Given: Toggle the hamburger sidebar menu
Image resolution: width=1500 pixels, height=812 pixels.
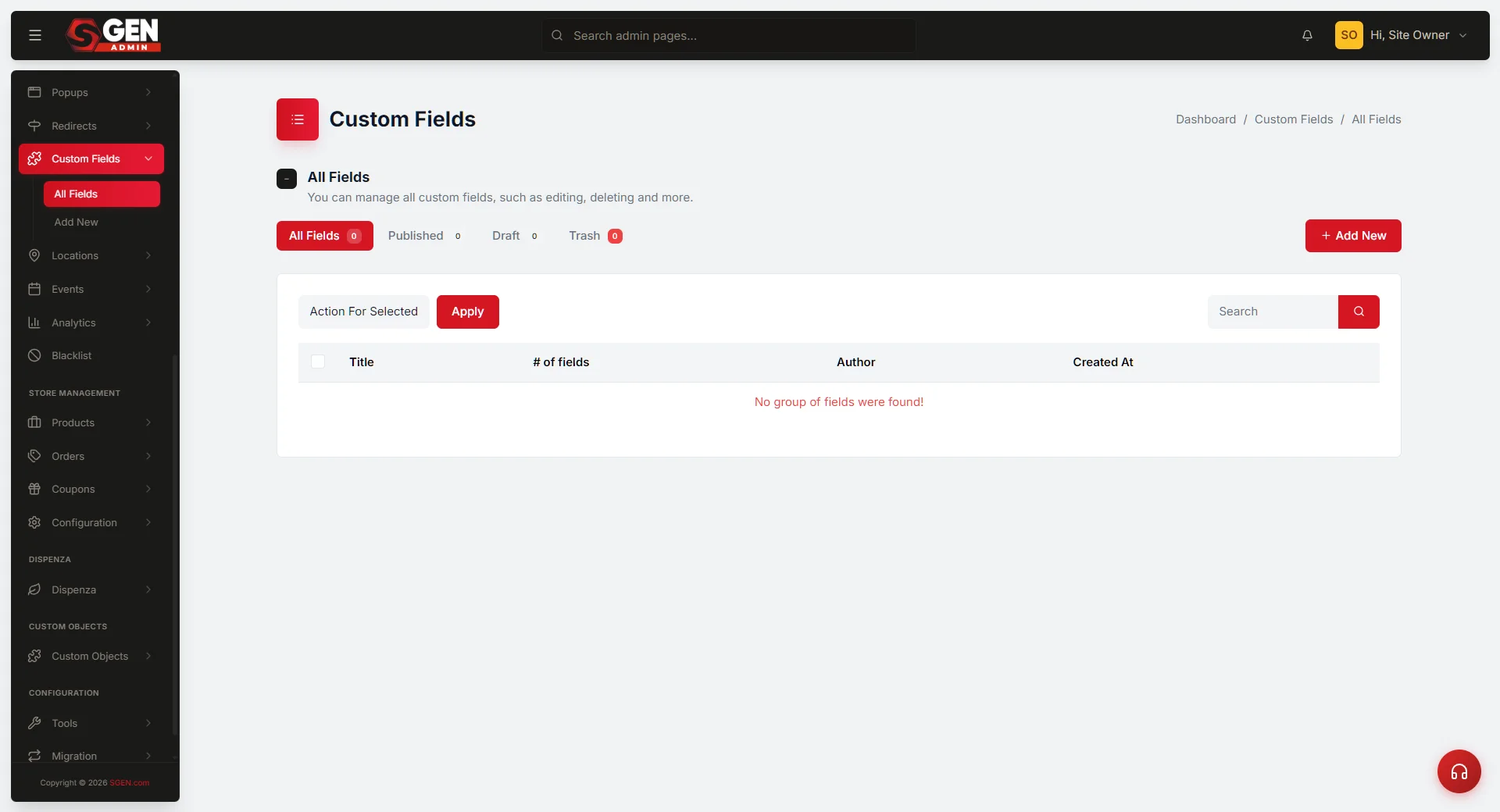Looking at the screenshot, I should 35,35.
